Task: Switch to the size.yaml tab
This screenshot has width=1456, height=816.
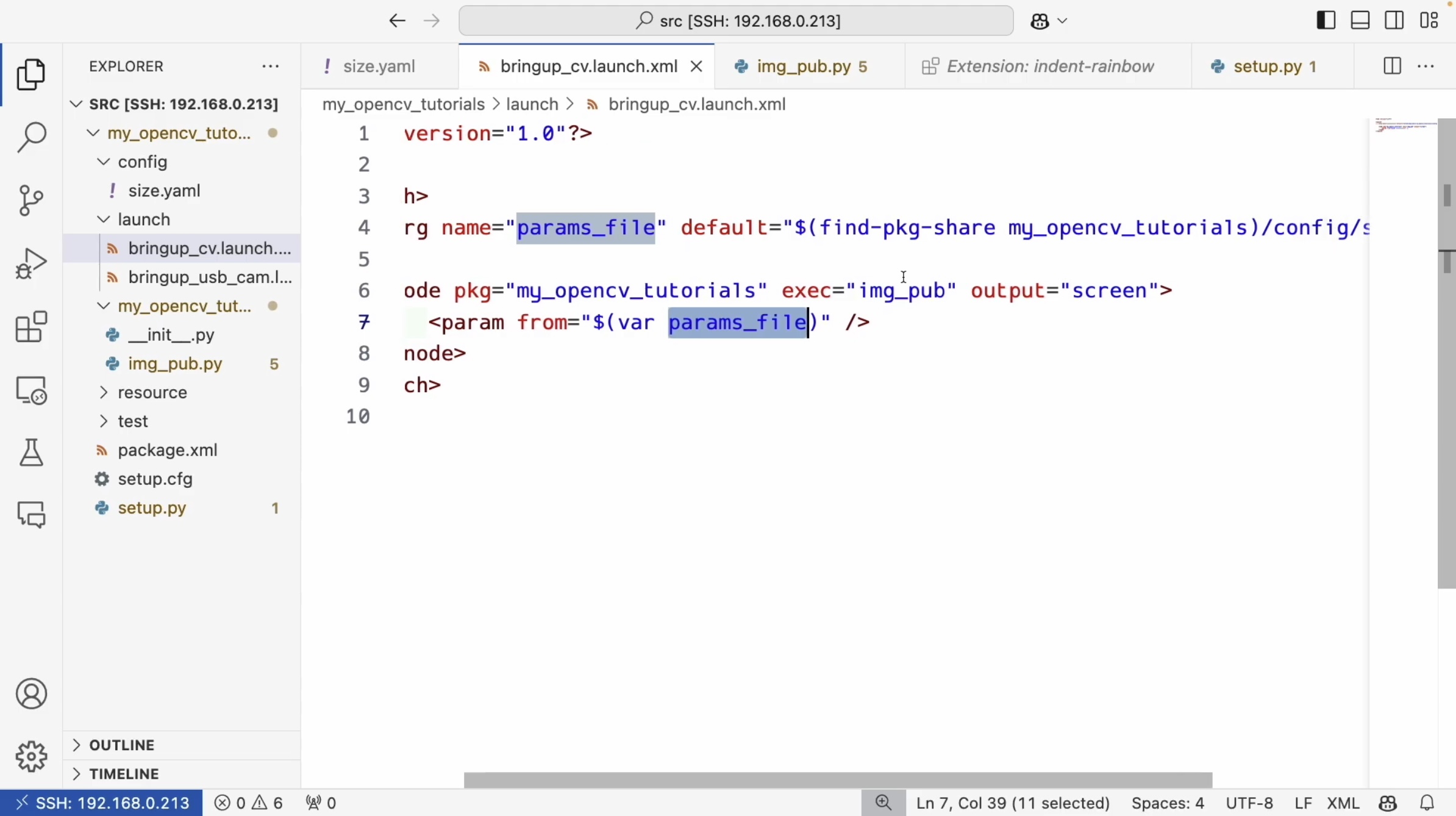Action: click(x=379, y=66)
